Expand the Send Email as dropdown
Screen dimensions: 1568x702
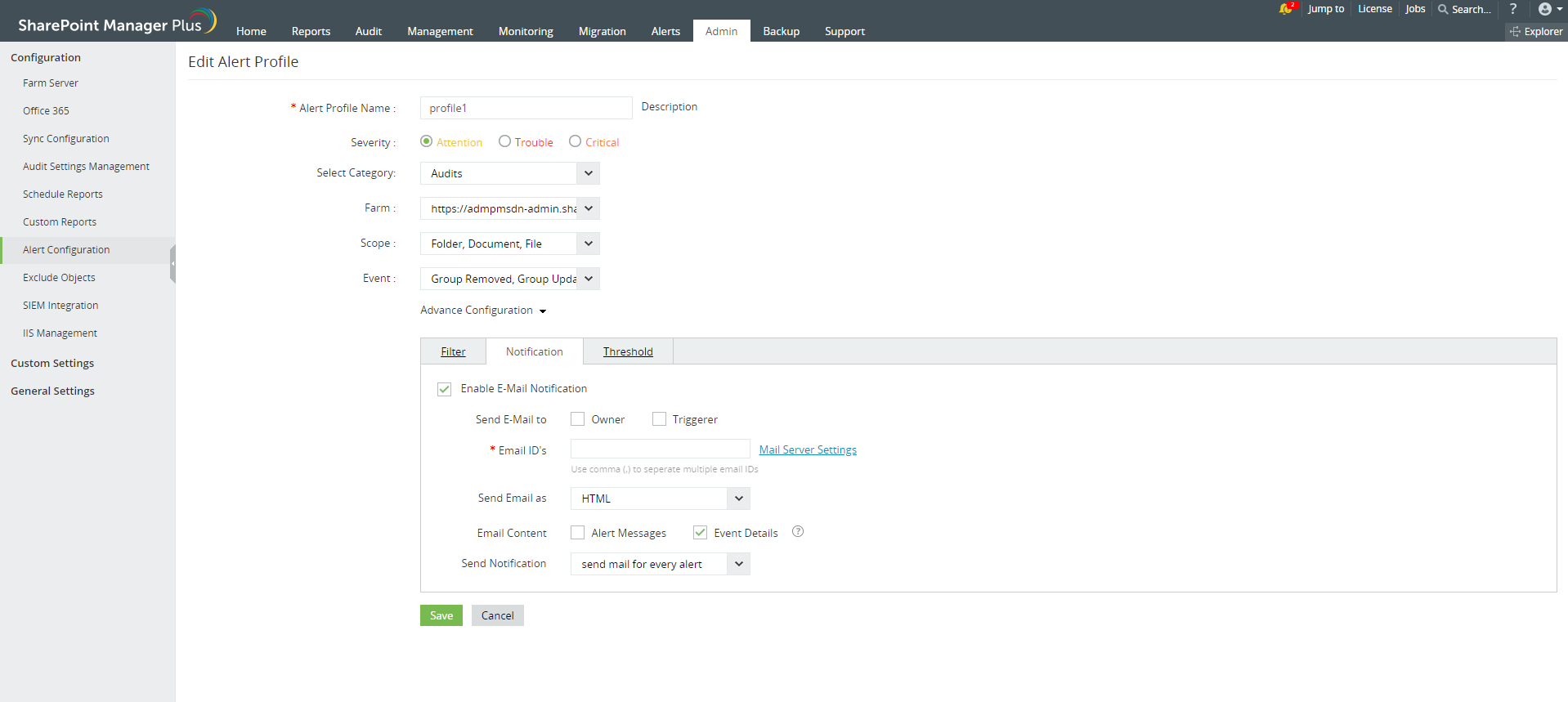tap(660, 499)
